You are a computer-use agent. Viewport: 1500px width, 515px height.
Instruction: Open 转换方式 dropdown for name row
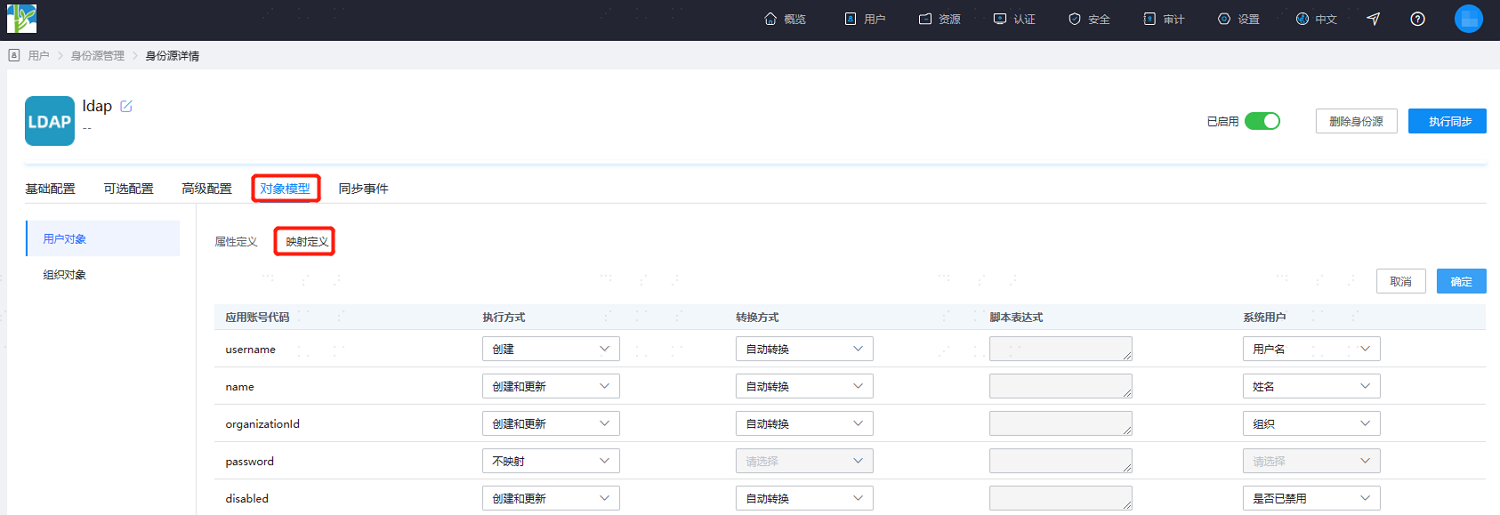tap(804, 386)
